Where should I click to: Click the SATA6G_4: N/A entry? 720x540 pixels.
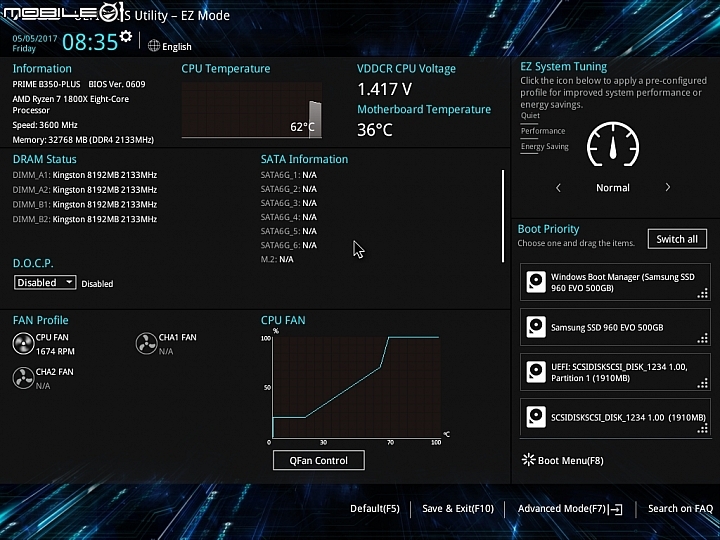pyautogui.click(x=288, y=217)
